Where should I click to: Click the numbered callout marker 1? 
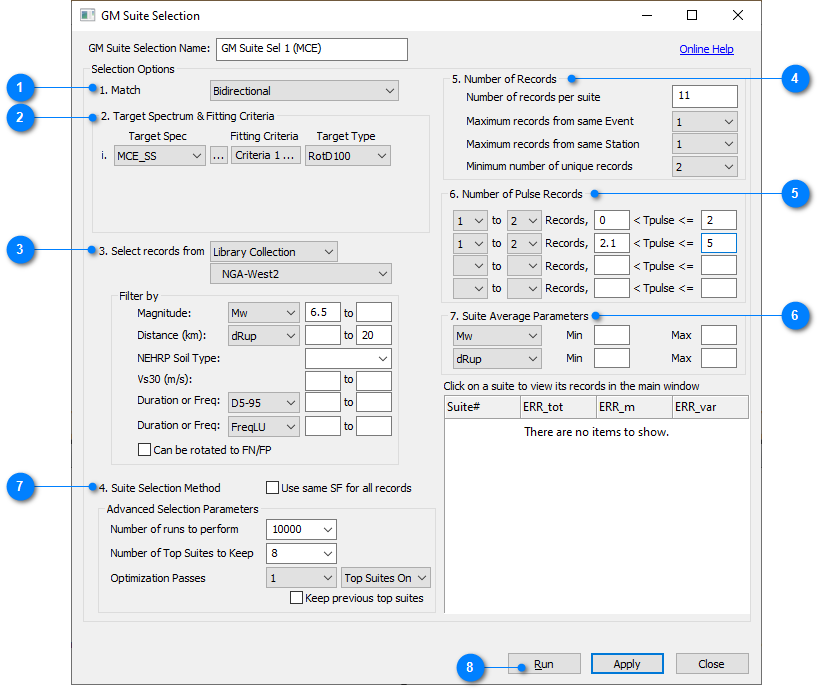20,88
